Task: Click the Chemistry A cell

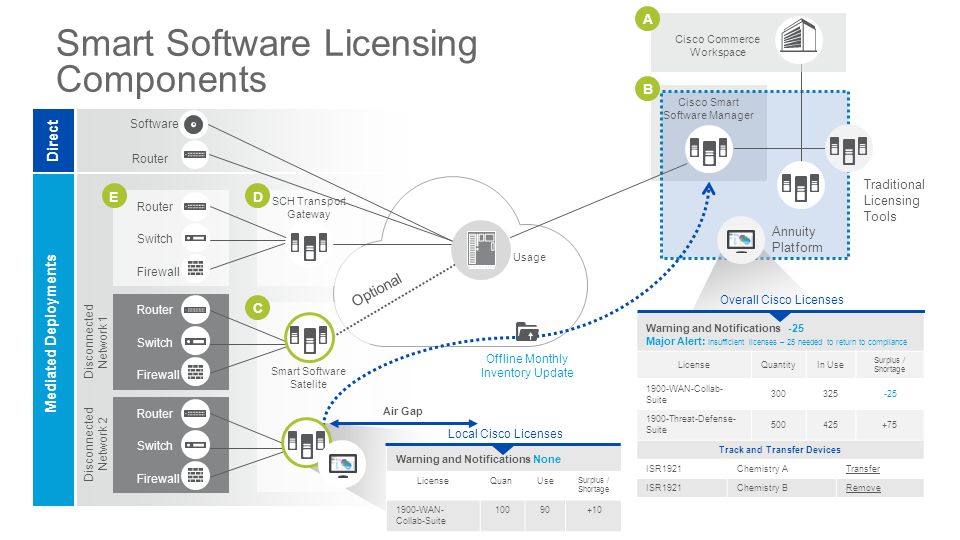Action: (762, 469)
